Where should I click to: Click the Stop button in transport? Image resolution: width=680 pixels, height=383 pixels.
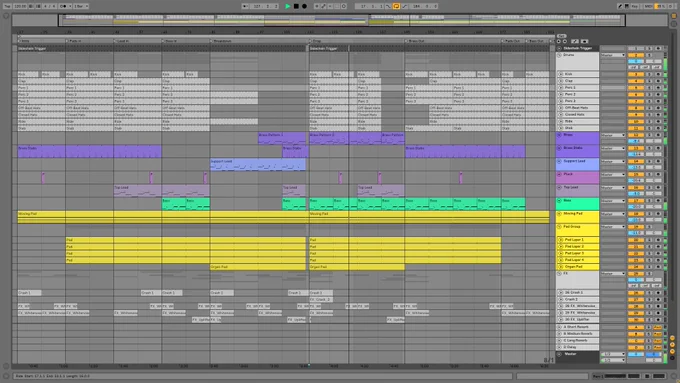pos(296,7)
